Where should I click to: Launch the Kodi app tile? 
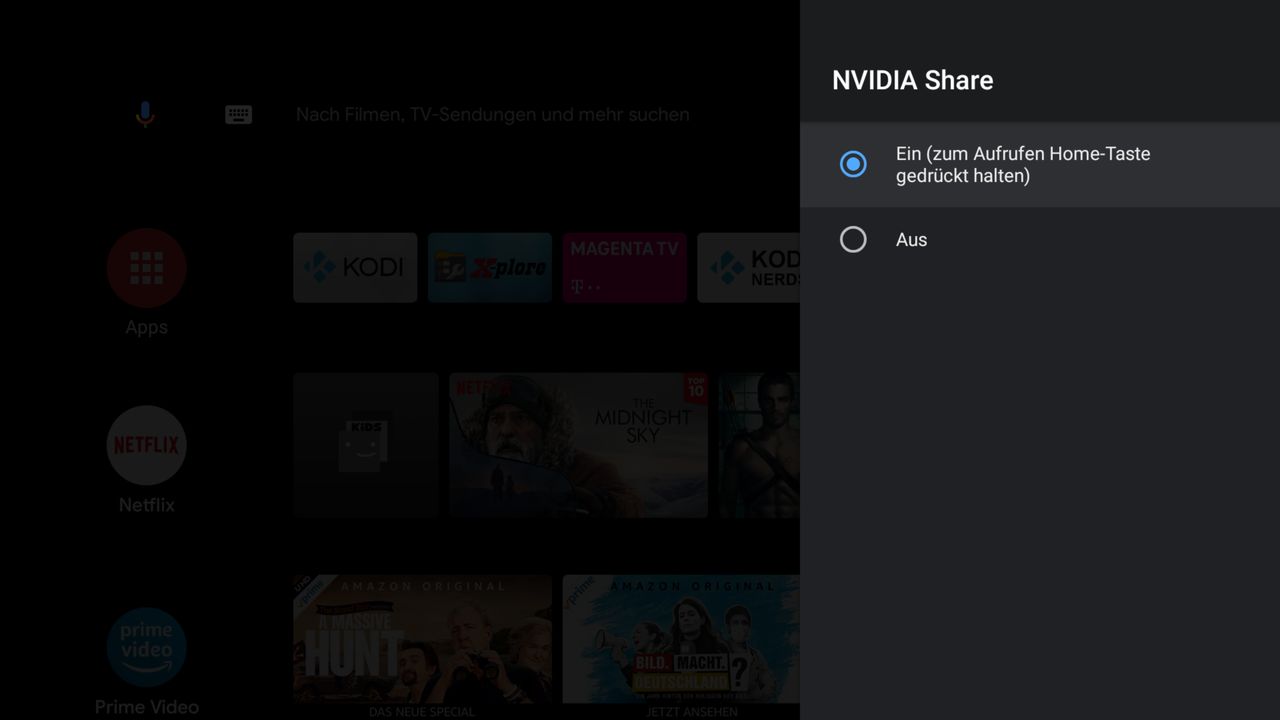click(355, 268)
